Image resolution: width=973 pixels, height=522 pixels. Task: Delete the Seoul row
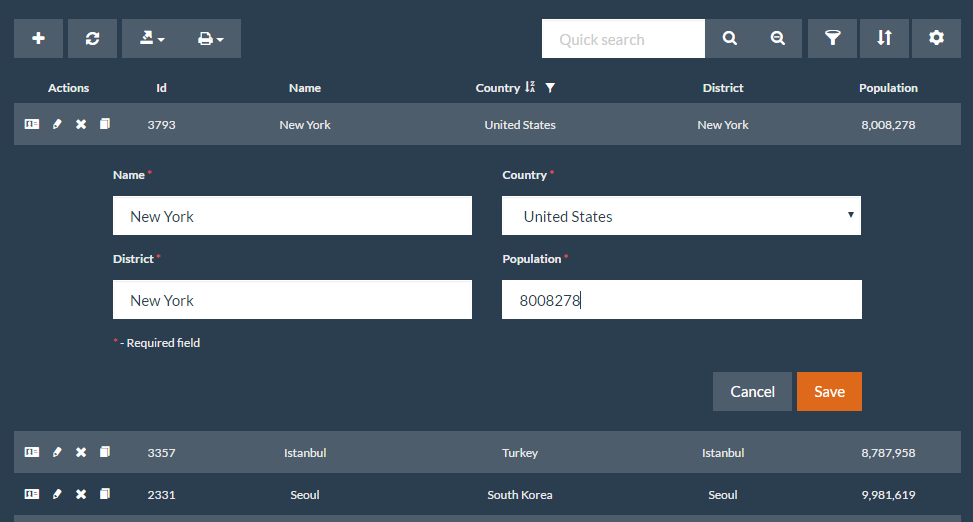click(81, 494)
